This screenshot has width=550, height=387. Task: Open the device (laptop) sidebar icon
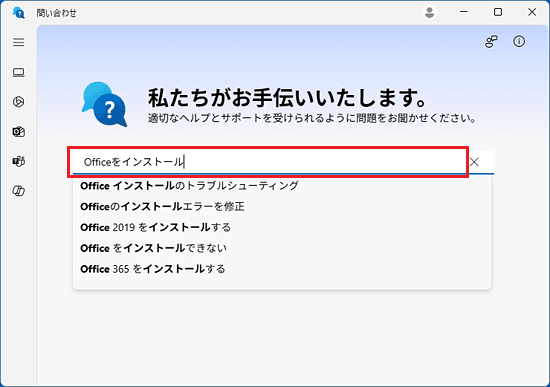coord(19,72)
